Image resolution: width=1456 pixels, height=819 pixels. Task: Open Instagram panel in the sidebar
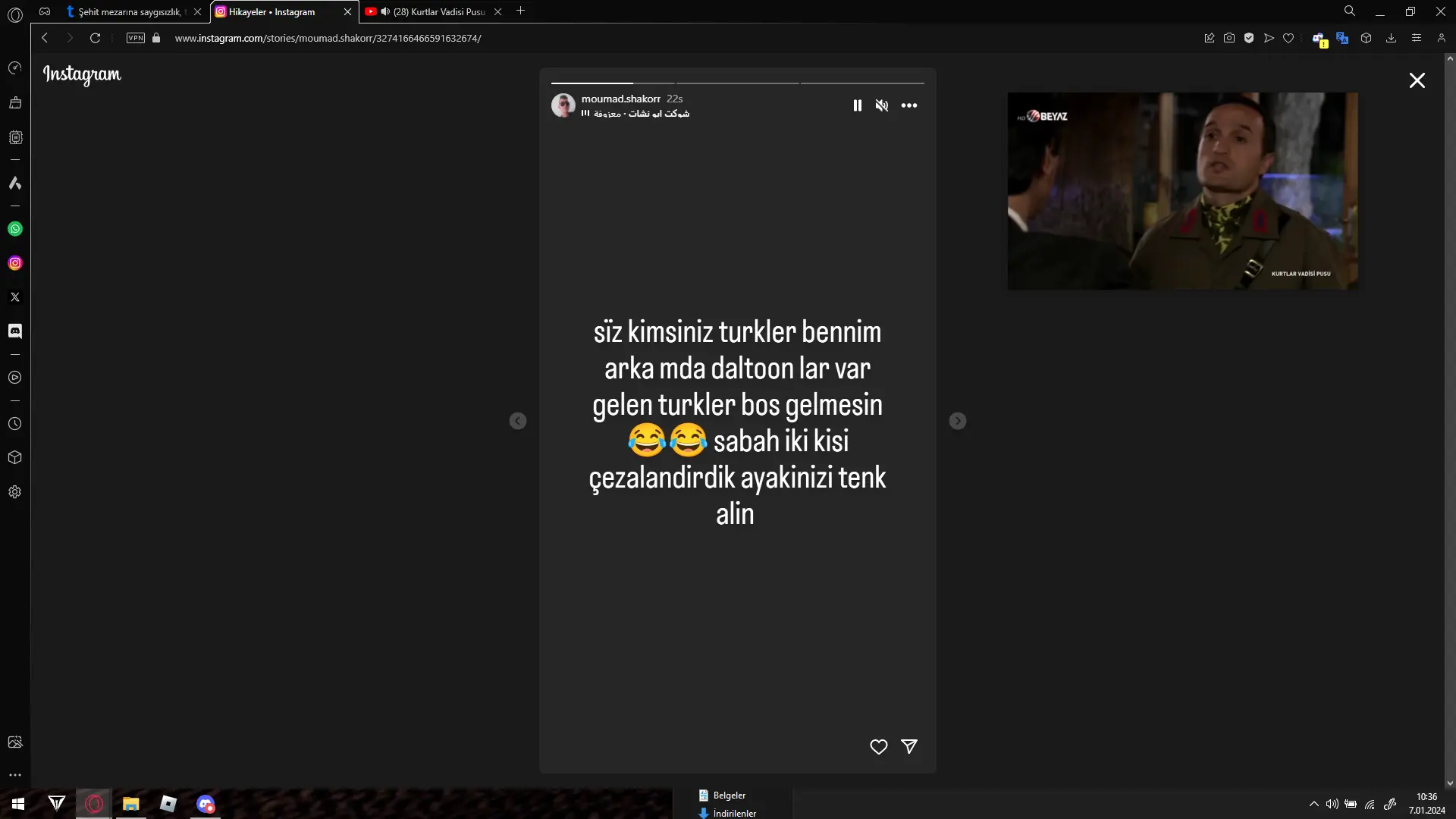click(15, 263)
